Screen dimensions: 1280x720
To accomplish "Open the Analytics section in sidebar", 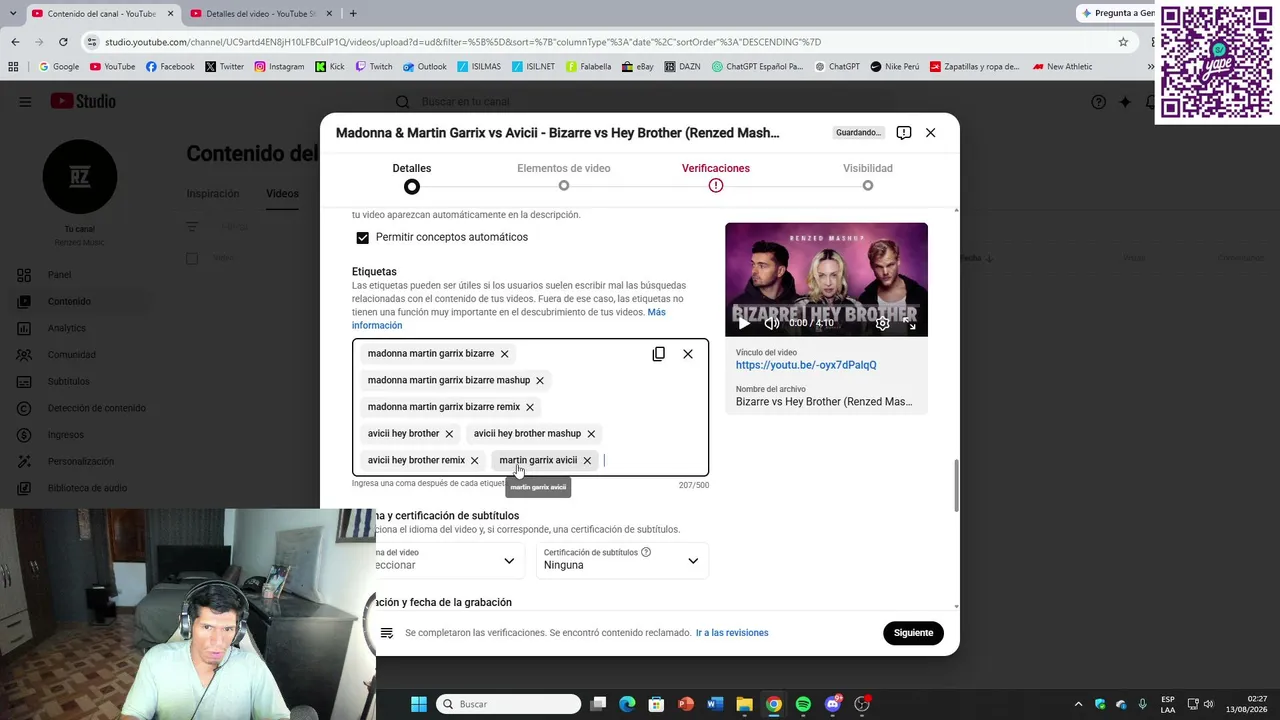I will (66, 328).
